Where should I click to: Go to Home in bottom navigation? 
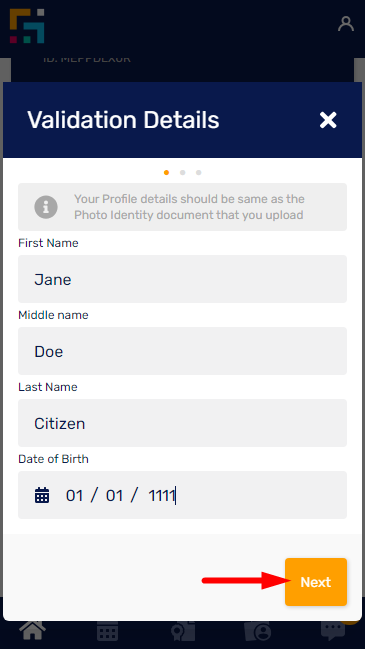(x=33, y=631)
